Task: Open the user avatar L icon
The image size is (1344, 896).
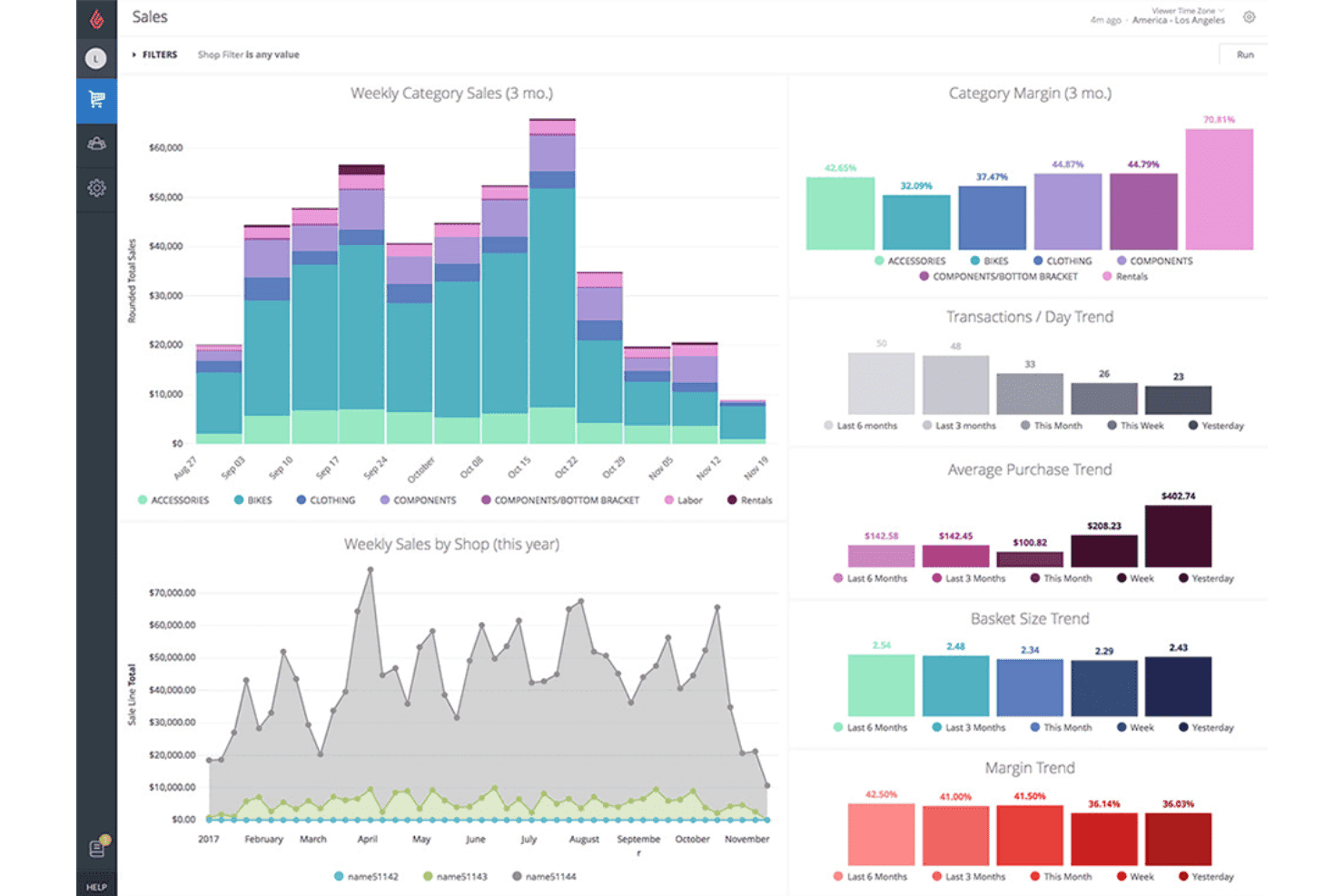Action: click(96, 59)
